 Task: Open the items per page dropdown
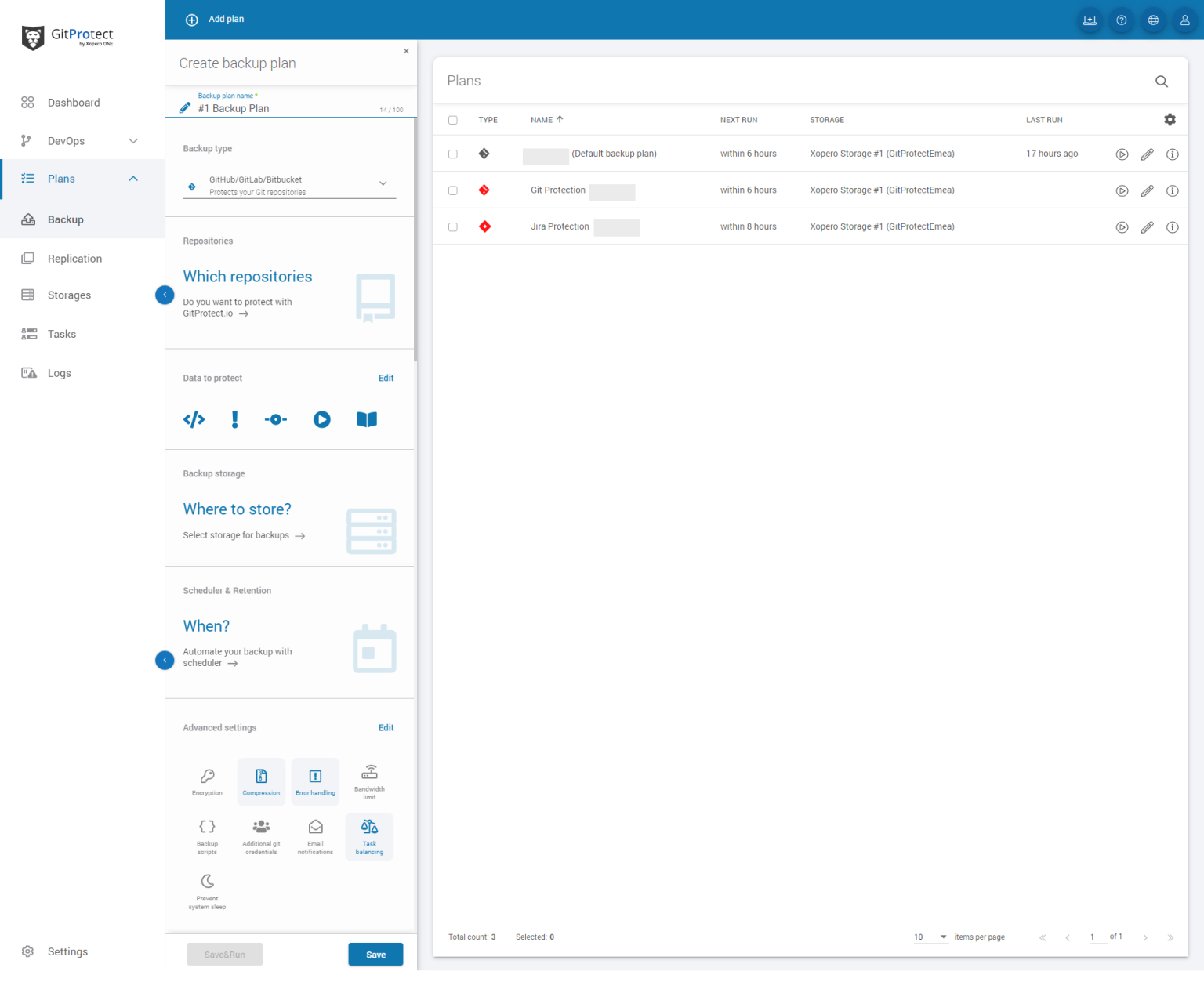coord(930,937)
